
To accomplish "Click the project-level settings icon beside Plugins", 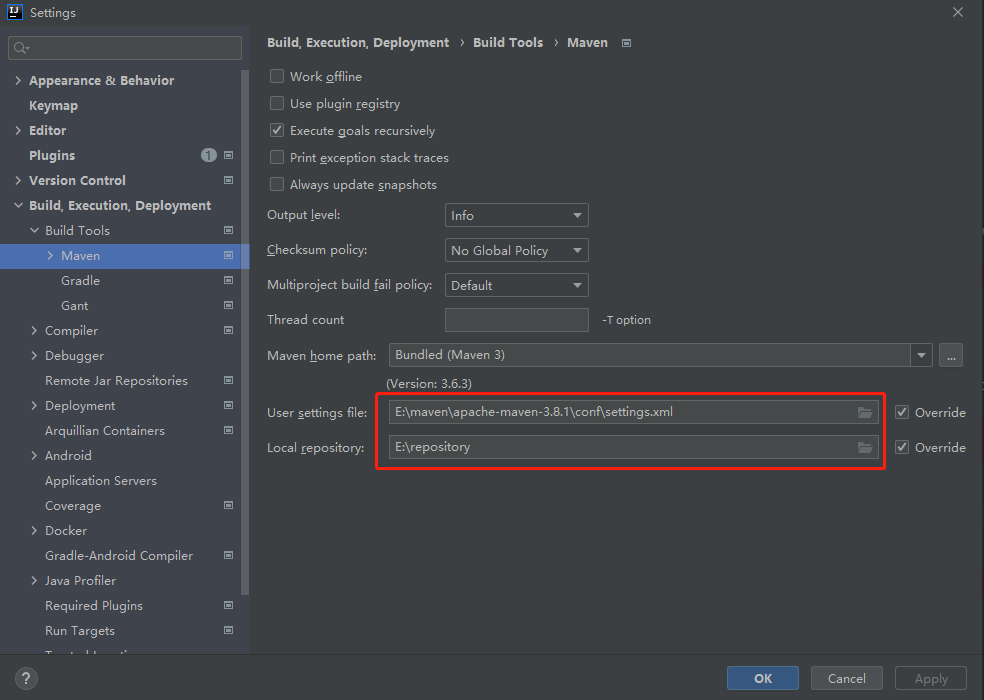I will 228,155.
